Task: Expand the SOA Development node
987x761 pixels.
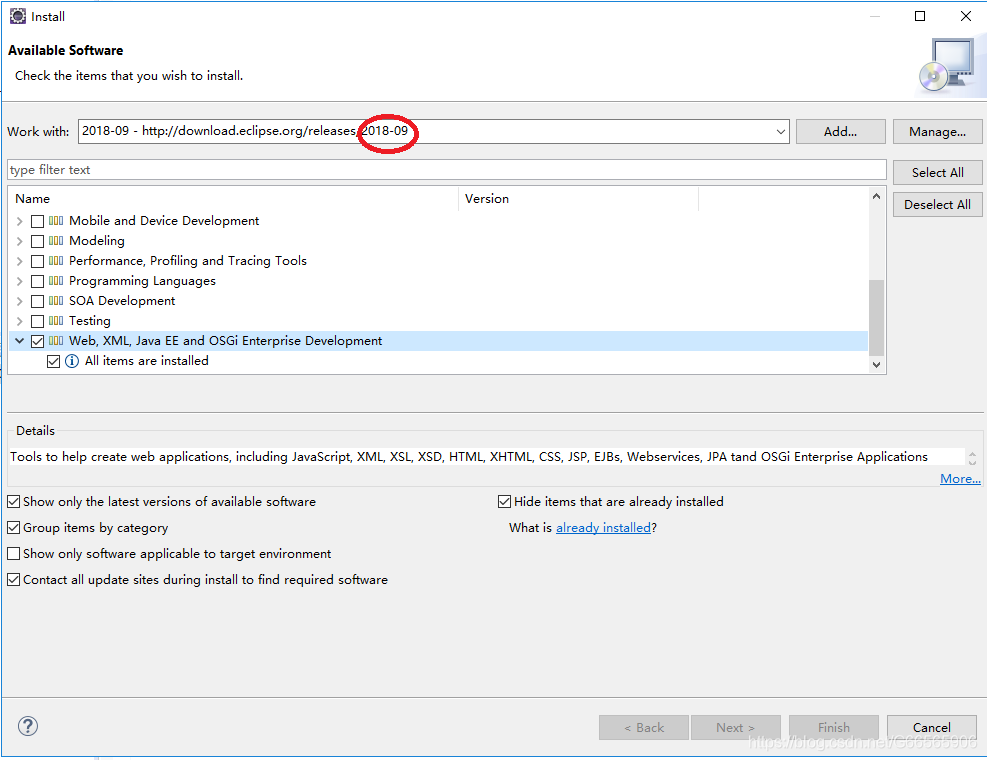Action: 20,302
